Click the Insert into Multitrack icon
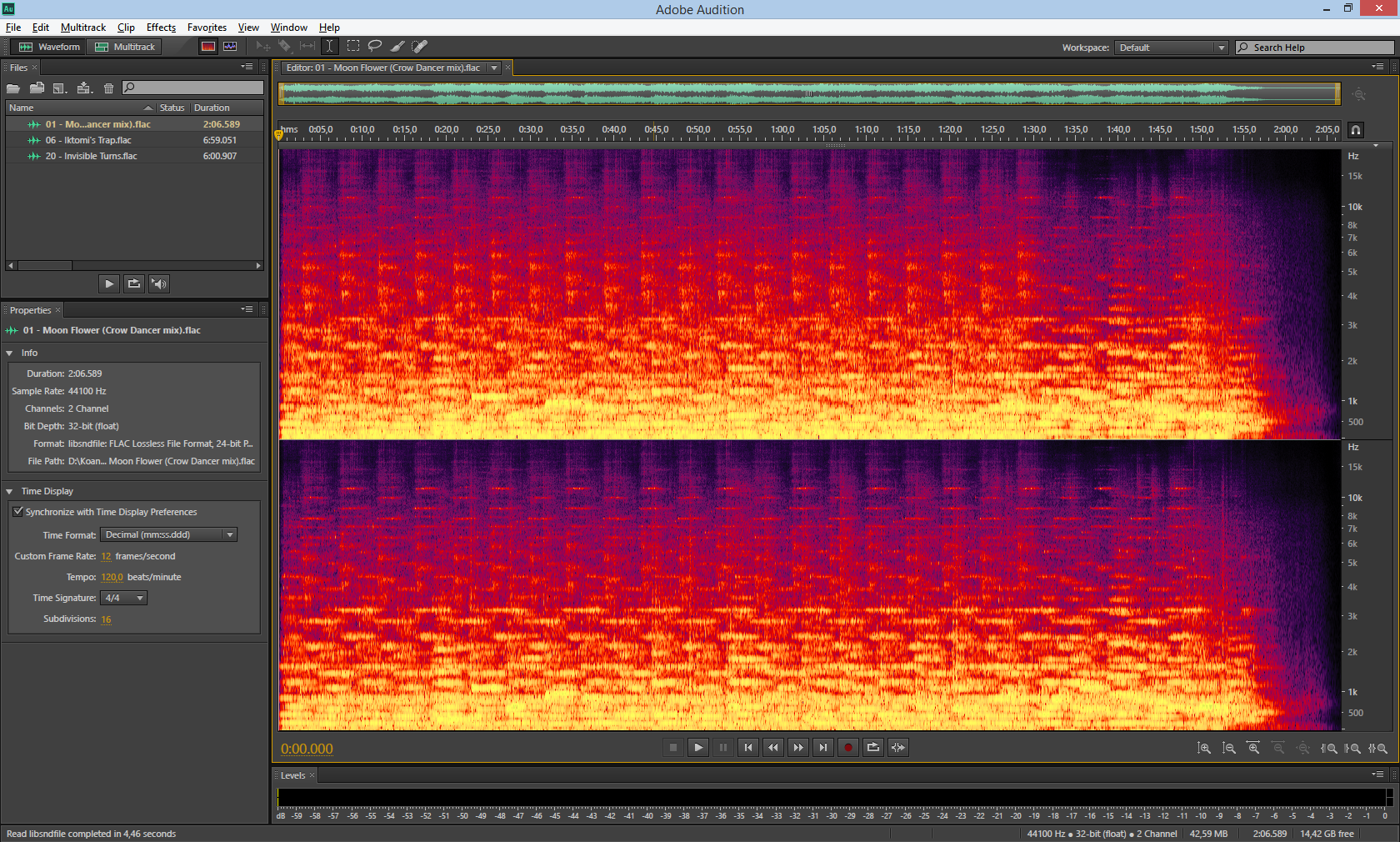1400x842 pixels. [x=84, y=88]
